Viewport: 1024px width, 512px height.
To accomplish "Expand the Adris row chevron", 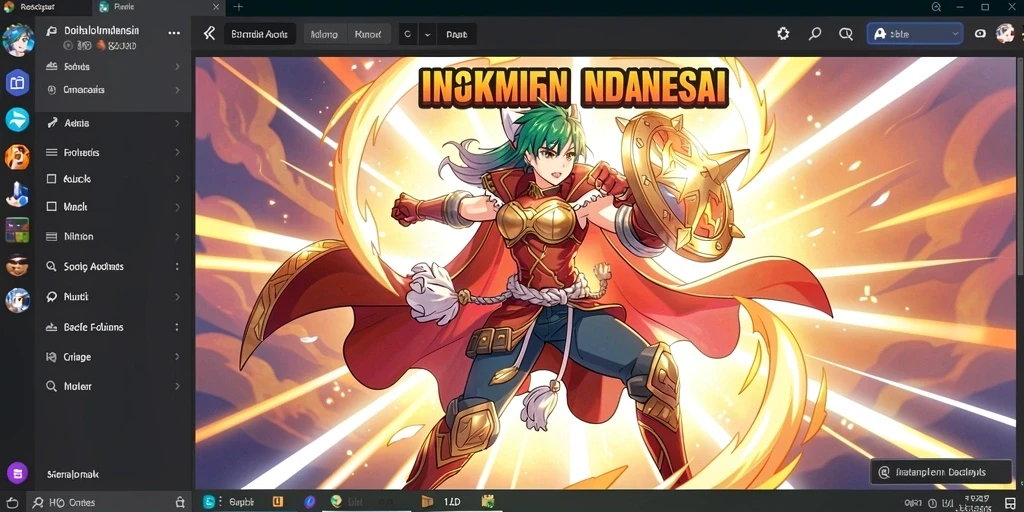I will tap(177, 123).
